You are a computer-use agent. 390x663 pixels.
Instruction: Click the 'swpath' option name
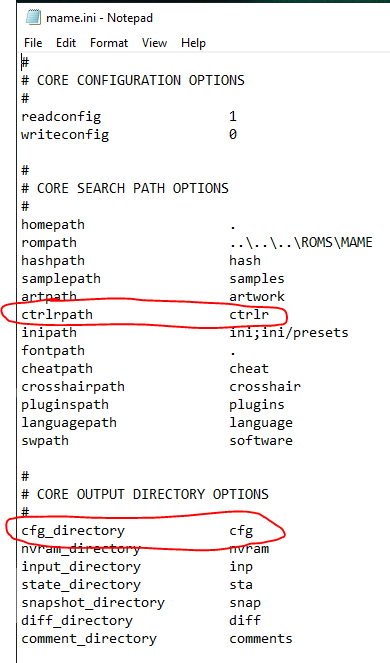pyautogui.click(x=45, y=441)
